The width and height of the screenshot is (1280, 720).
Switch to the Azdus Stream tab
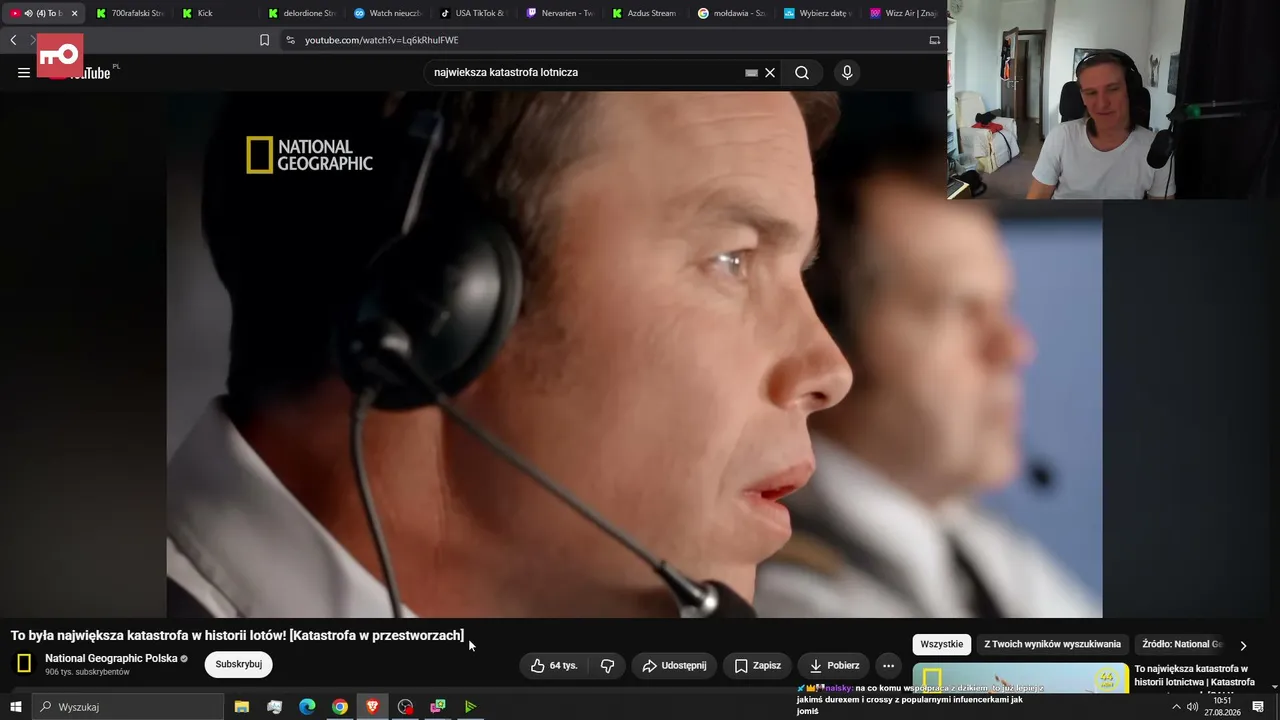(x=646, y=13)
